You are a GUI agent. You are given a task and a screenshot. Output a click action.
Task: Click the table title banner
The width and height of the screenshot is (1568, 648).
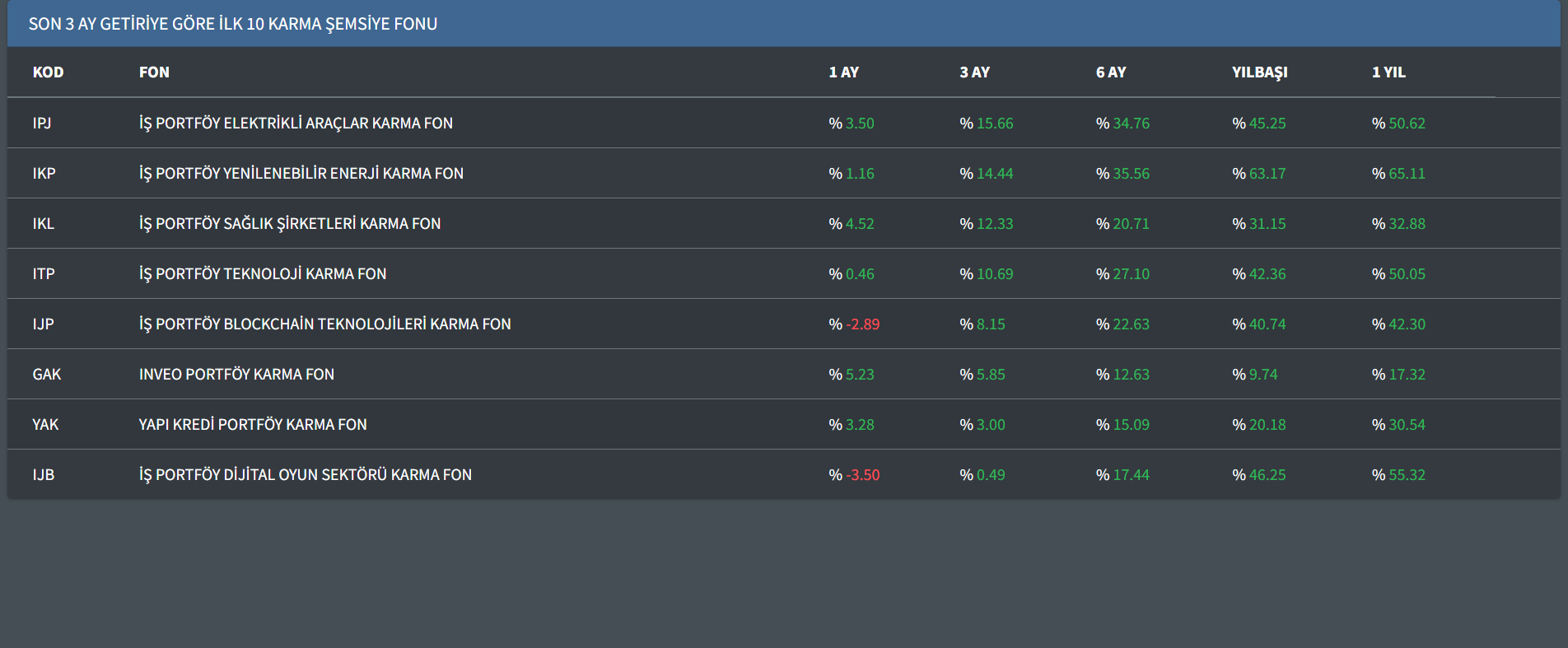click(232, 24)
